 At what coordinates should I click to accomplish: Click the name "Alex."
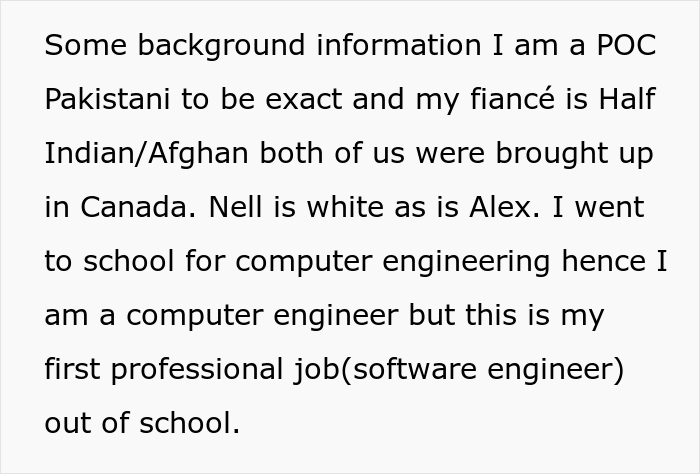tap(504, 207)
